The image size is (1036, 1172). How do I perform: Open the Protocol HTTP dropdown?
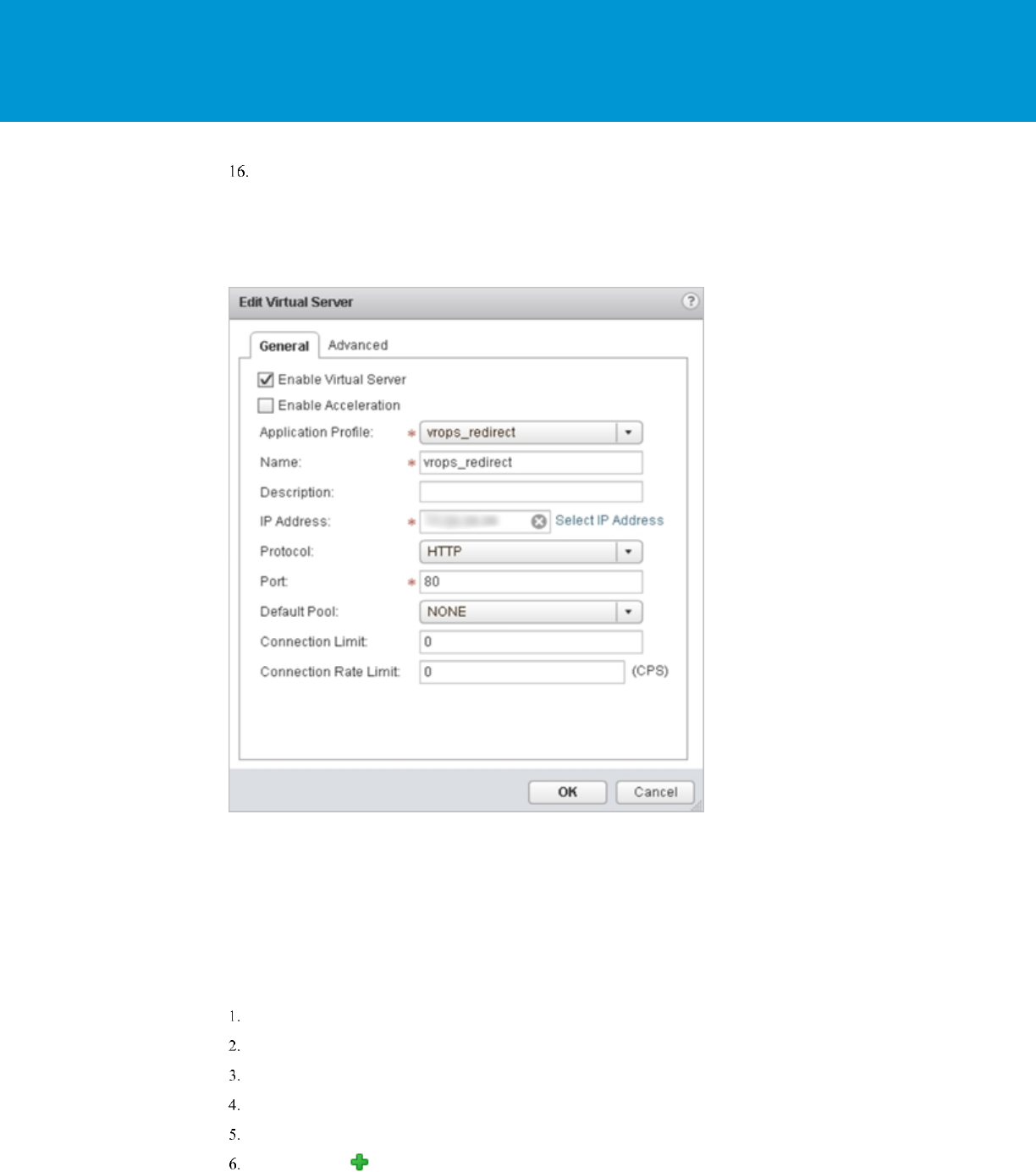click(531, 552)
